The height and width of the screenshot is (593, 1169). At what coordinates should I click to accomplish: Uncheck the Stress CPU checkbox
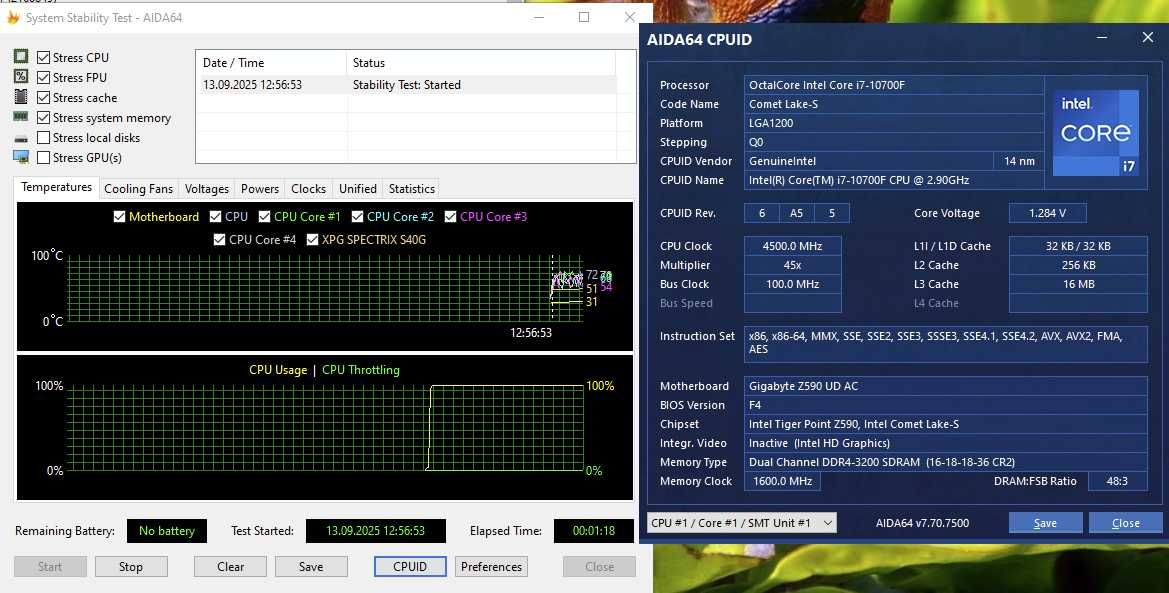click(43, 57)
